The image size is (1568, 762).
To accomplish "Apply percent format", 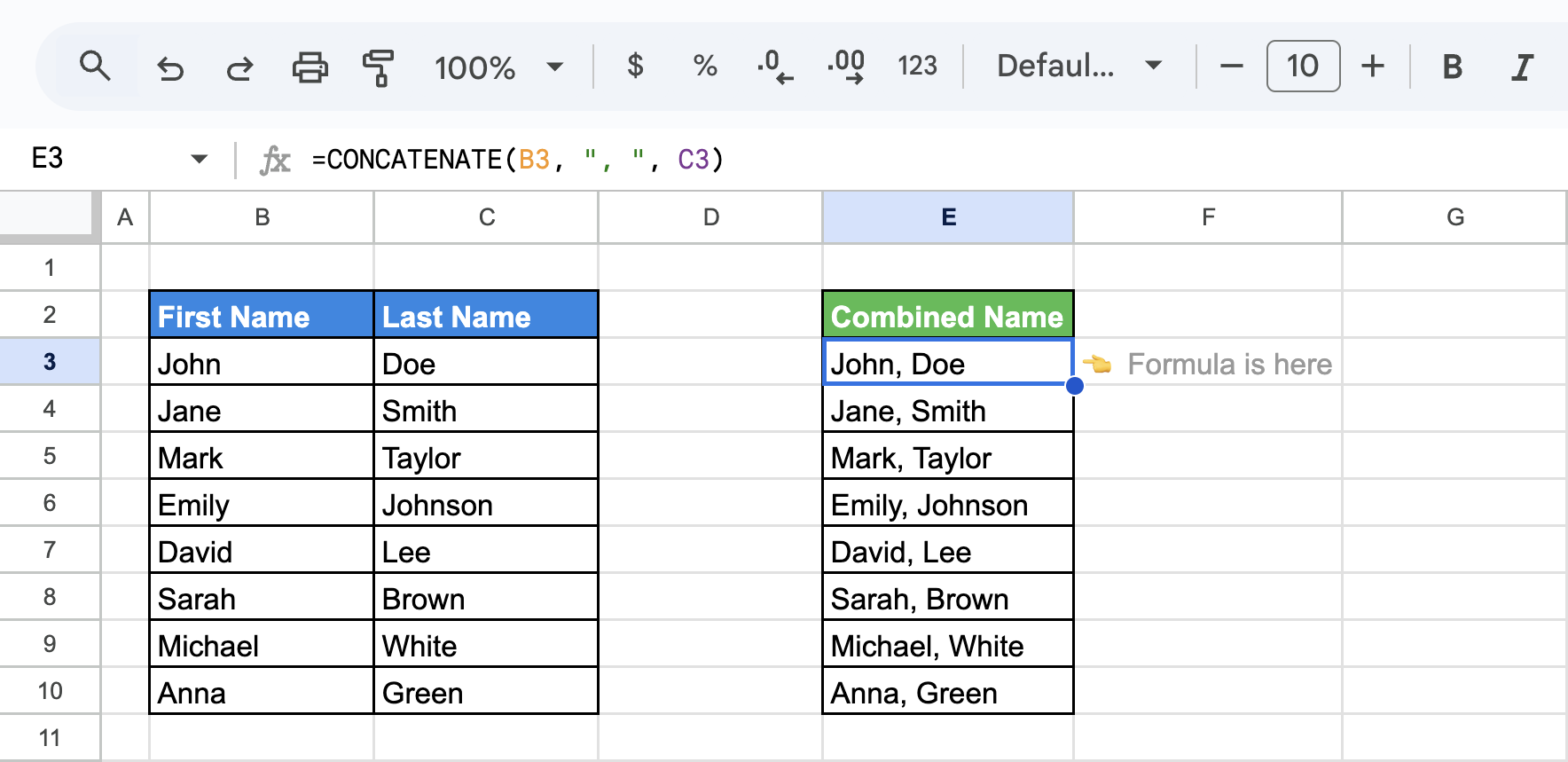I will point(705,66).
